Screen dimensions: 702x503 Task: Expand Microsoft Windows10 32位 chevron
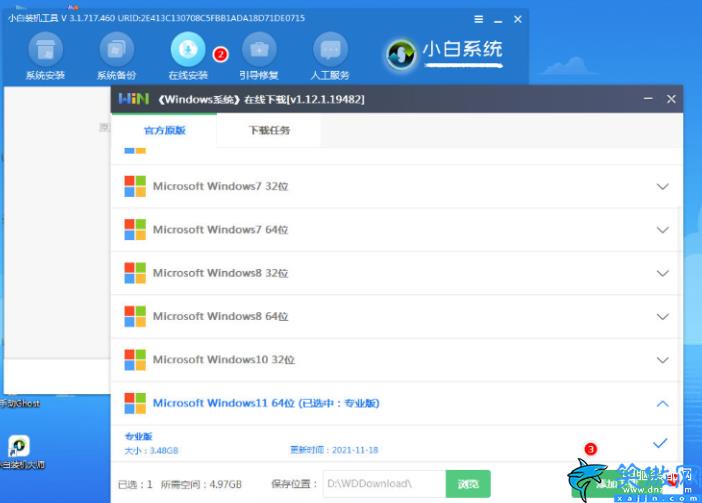click(x=663, y=360)
